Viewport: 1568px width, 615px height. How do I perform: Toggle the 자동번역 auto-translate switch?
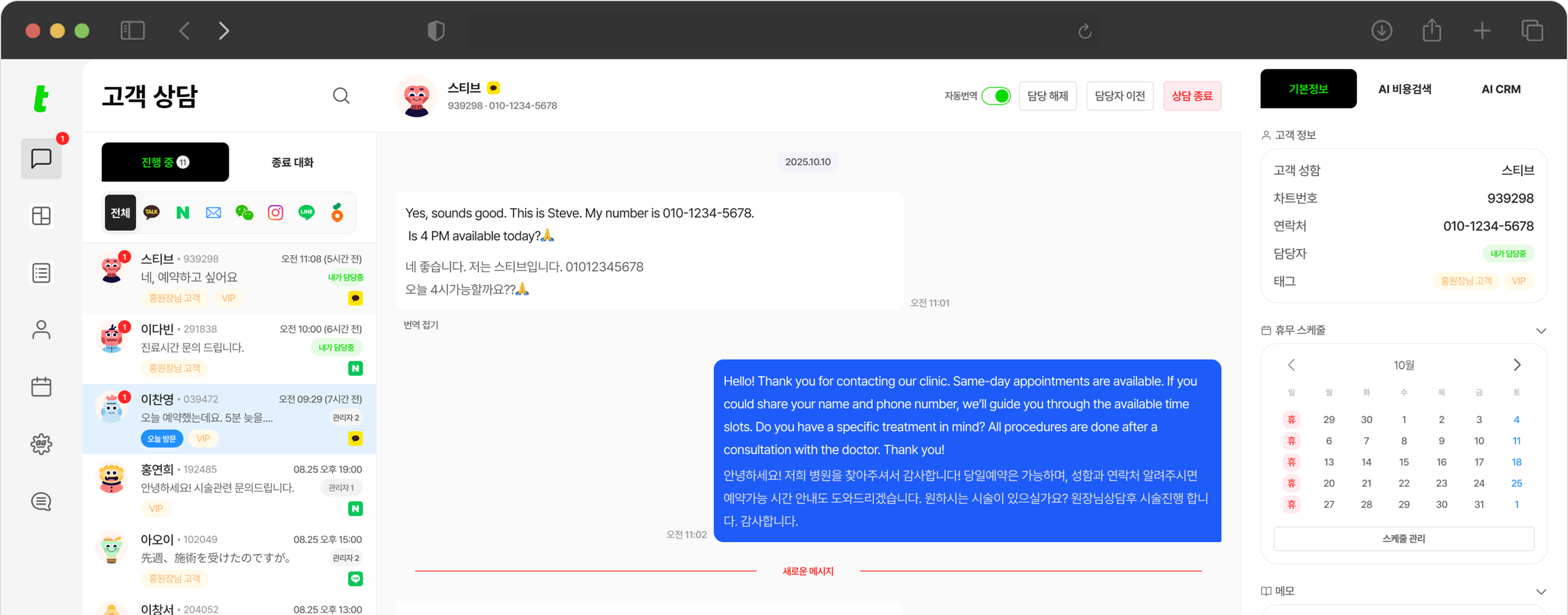[996, 96]
